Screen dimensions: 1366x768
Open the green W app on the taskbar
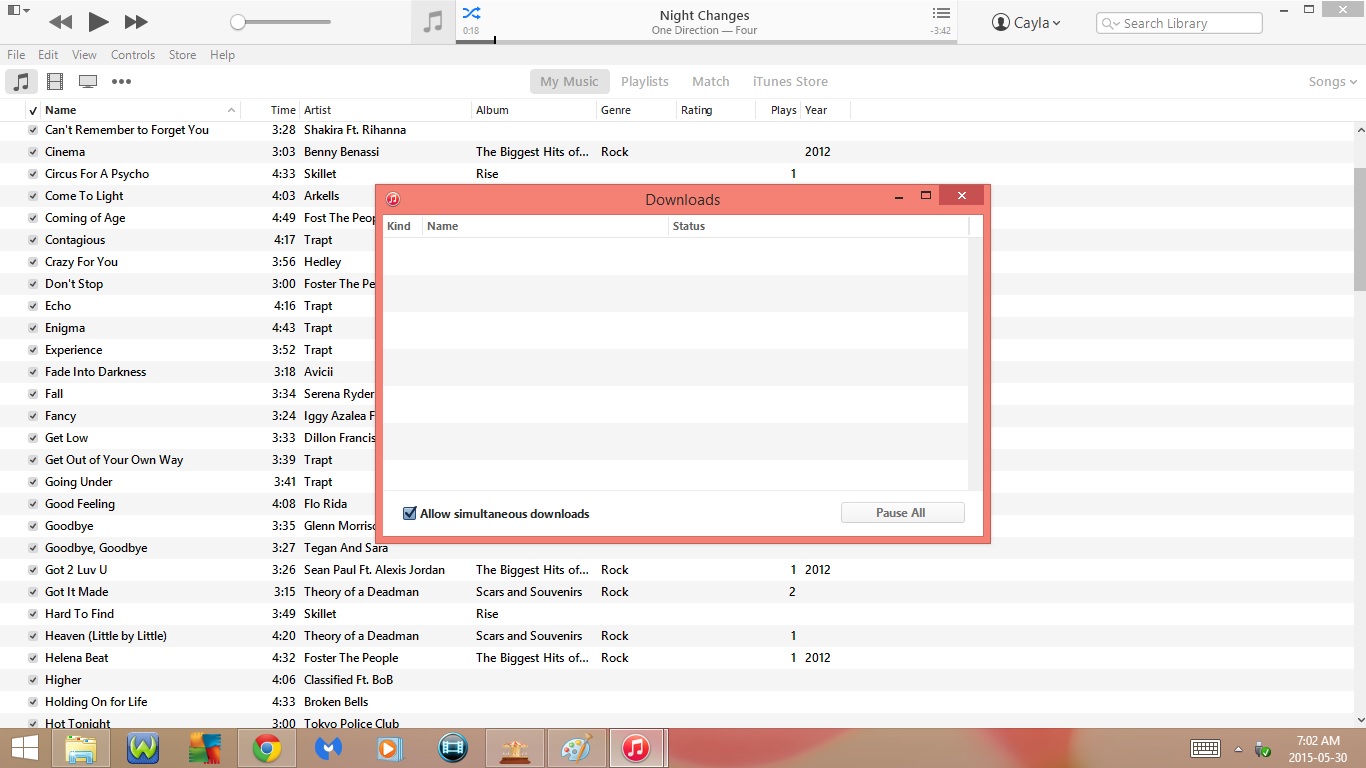pyautogui.click(x=143, y=748)
